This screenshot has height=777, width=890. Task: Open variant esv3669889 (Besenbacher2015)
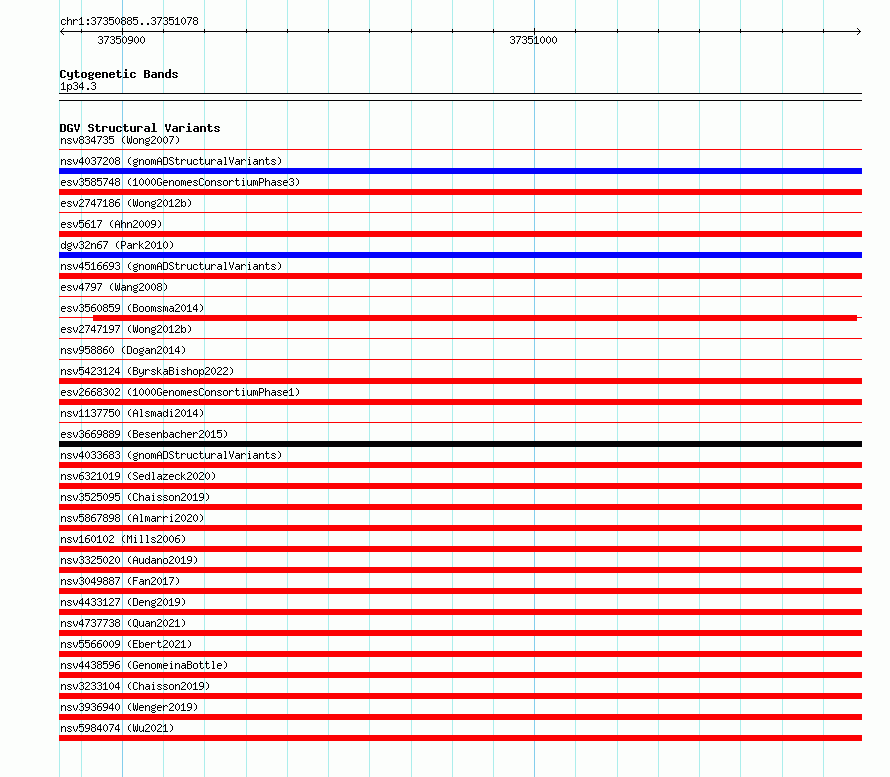(x=144, y=434)
